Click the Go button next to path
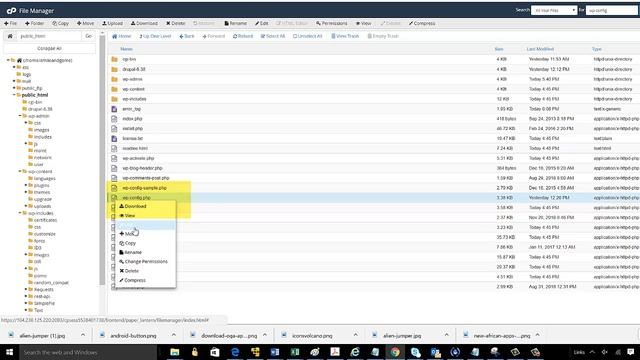The width and height of the screenshot is (640, 360). [x=89, y=36]
